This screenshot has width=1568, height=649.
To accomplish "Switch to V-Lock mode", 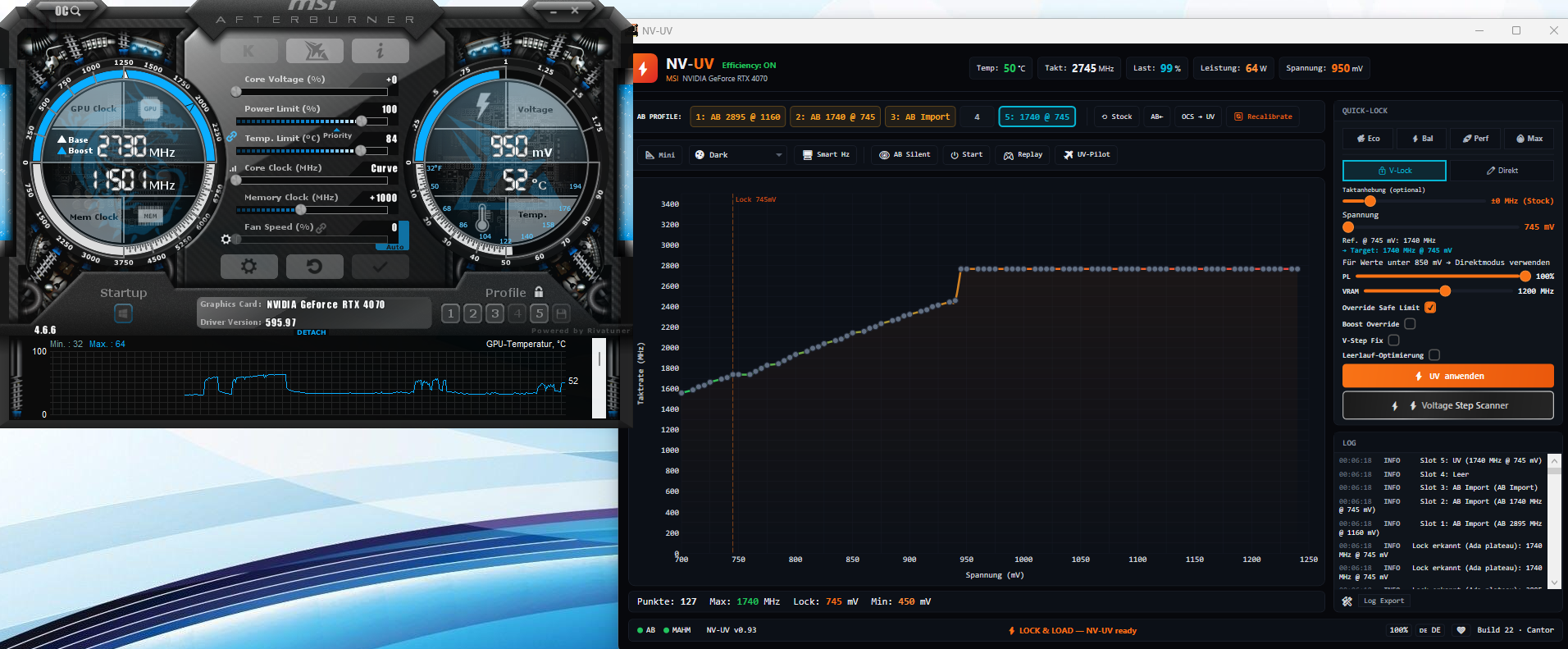I will pos(1394,171).
